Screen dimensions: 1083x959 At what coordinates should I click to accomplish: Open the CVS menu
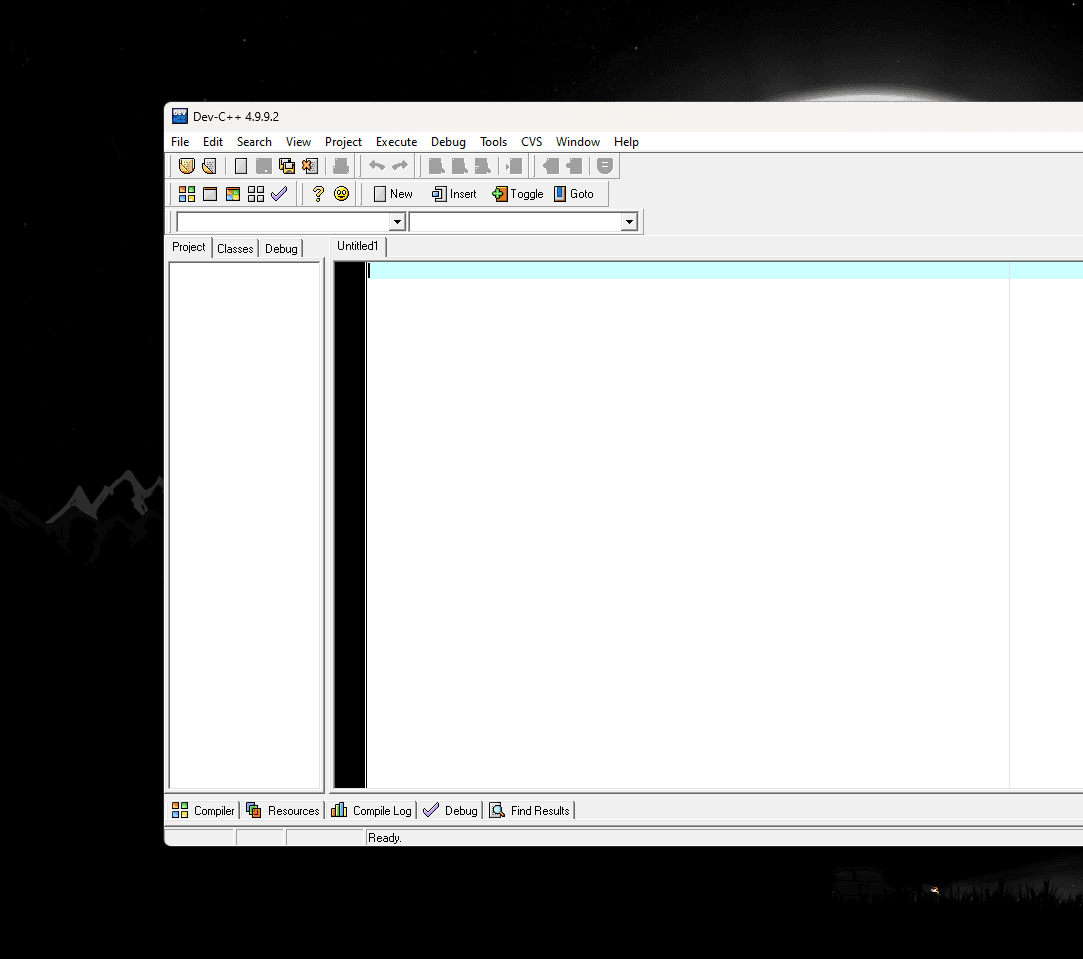tap(532, 142)
